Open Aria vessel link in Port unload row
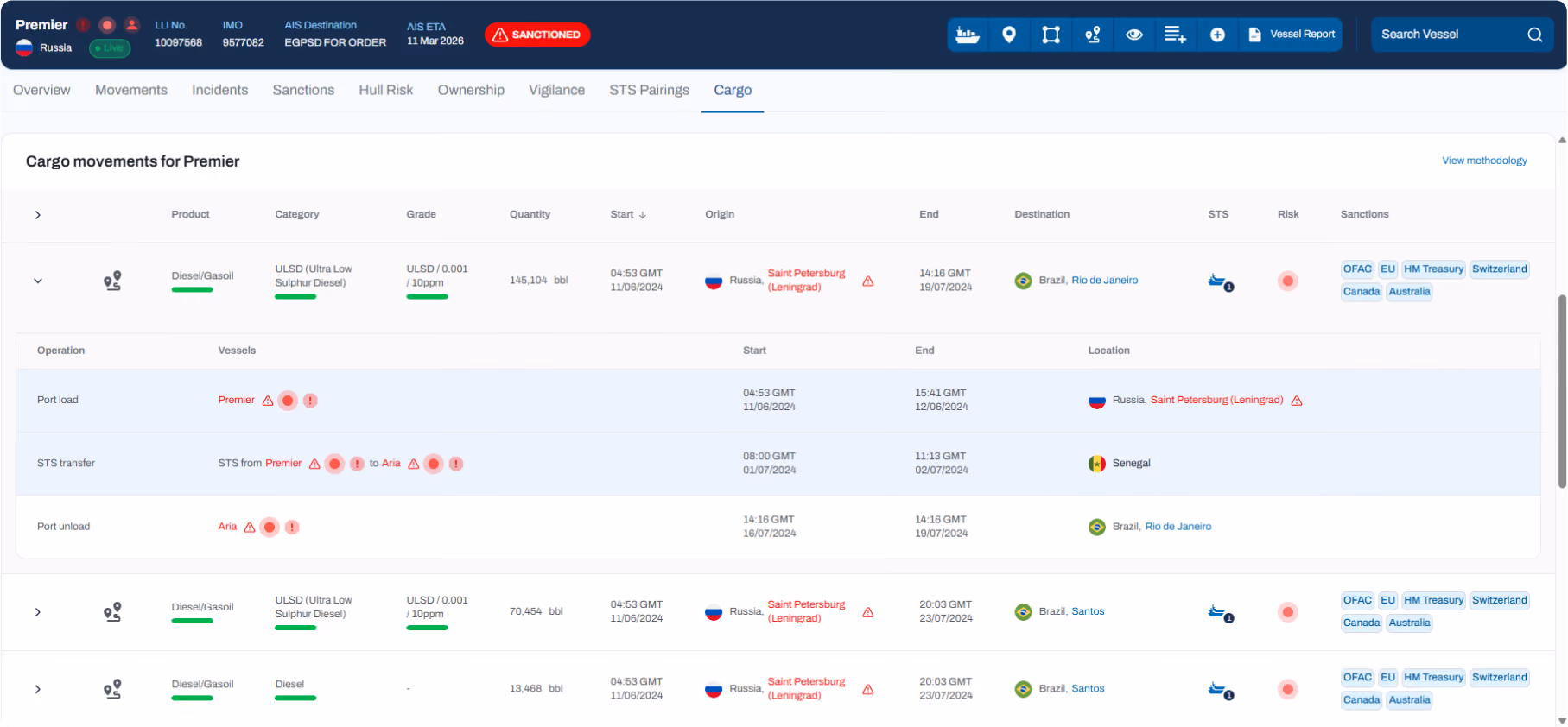 click(227, 526)
